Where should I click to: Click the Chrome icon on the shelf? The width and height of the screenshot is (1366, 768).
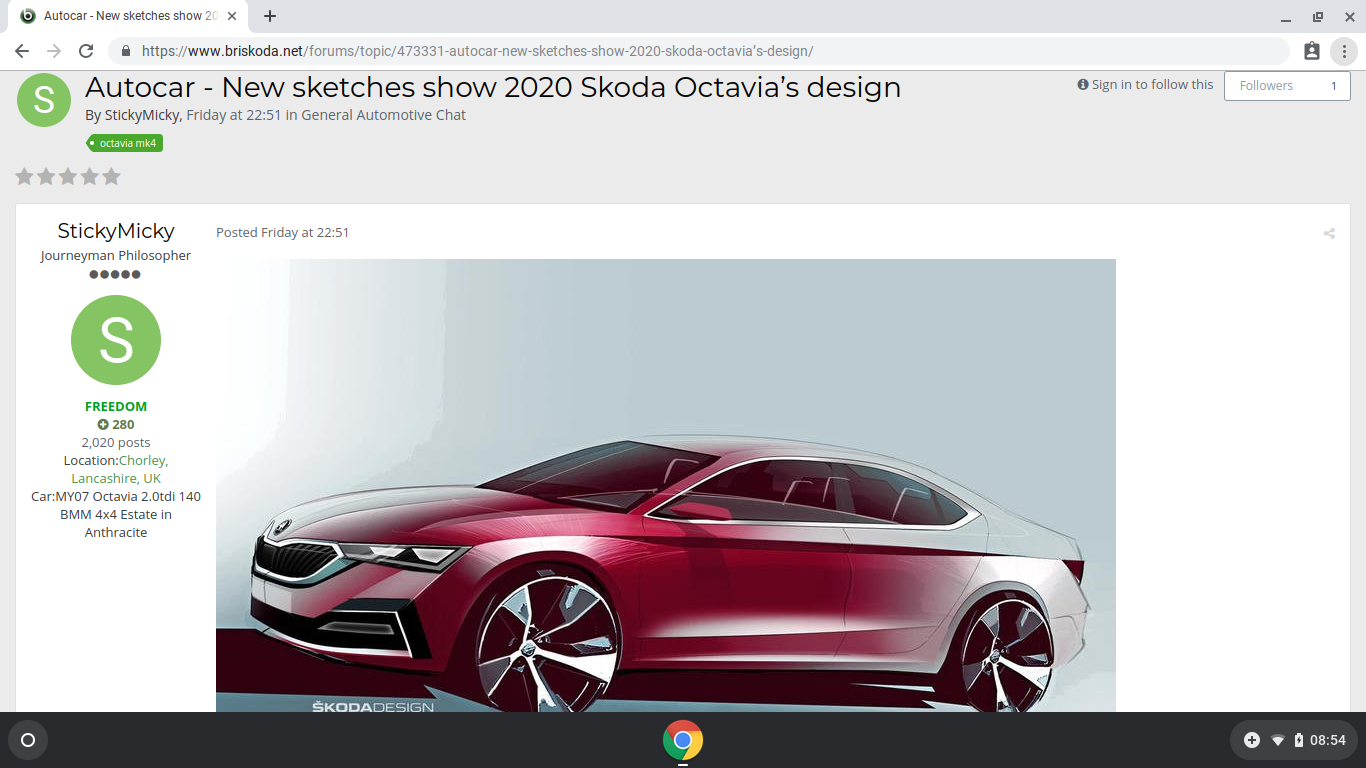coord(683,740)
